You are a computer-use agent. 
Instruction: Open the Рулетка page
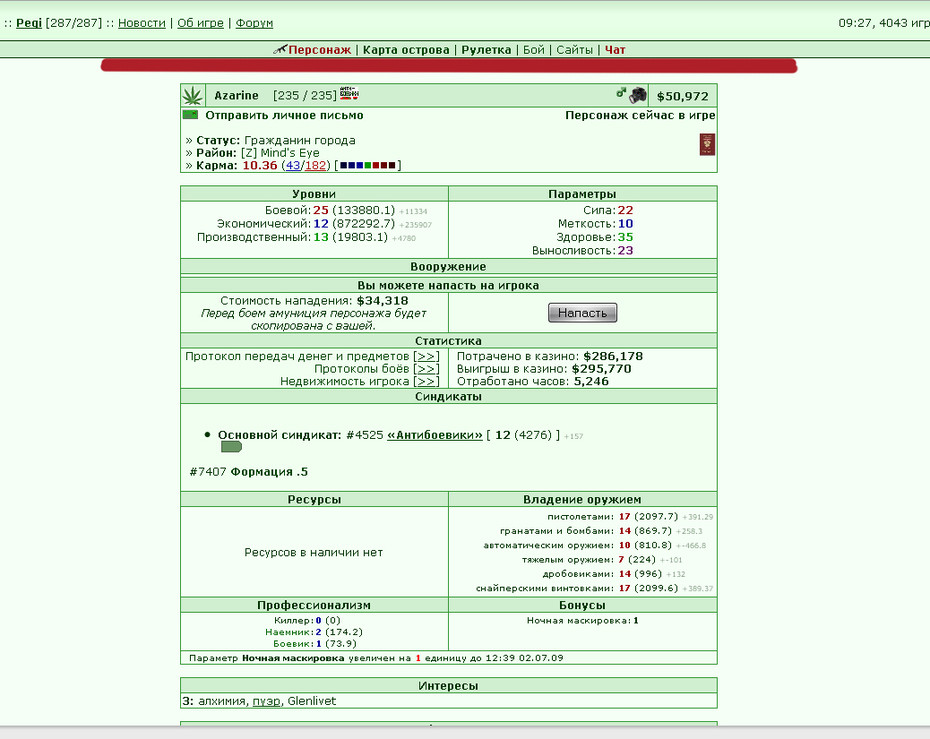click(x=486, y=50)
